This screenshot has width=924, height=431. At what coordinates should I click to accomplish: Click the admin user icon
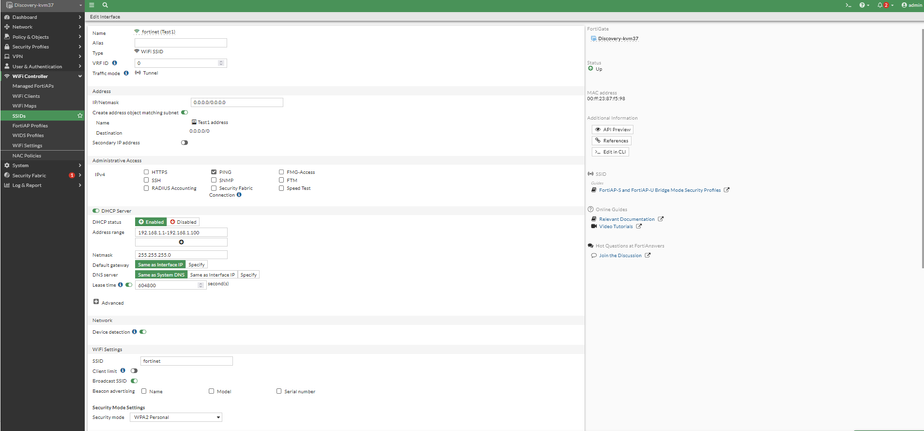pyautogui.click(x=904, y=4)
